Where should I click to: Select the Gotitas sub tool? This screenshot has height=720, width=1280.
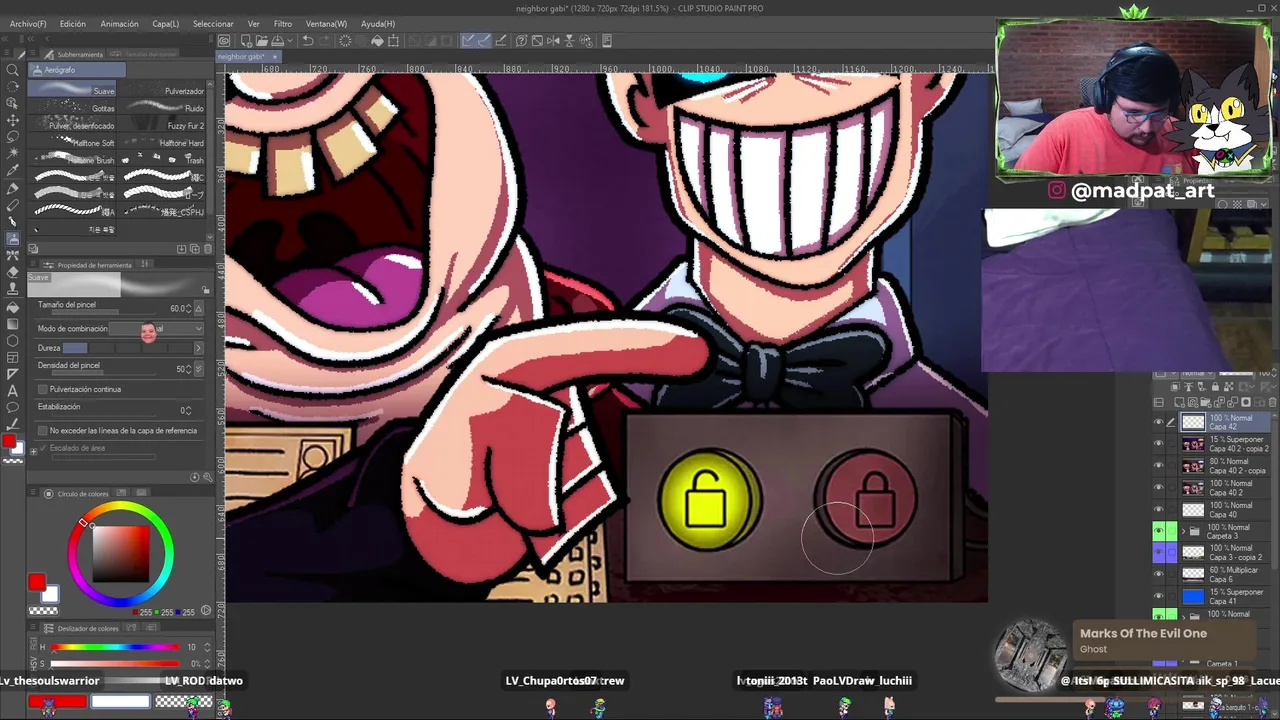coord(72,108)
